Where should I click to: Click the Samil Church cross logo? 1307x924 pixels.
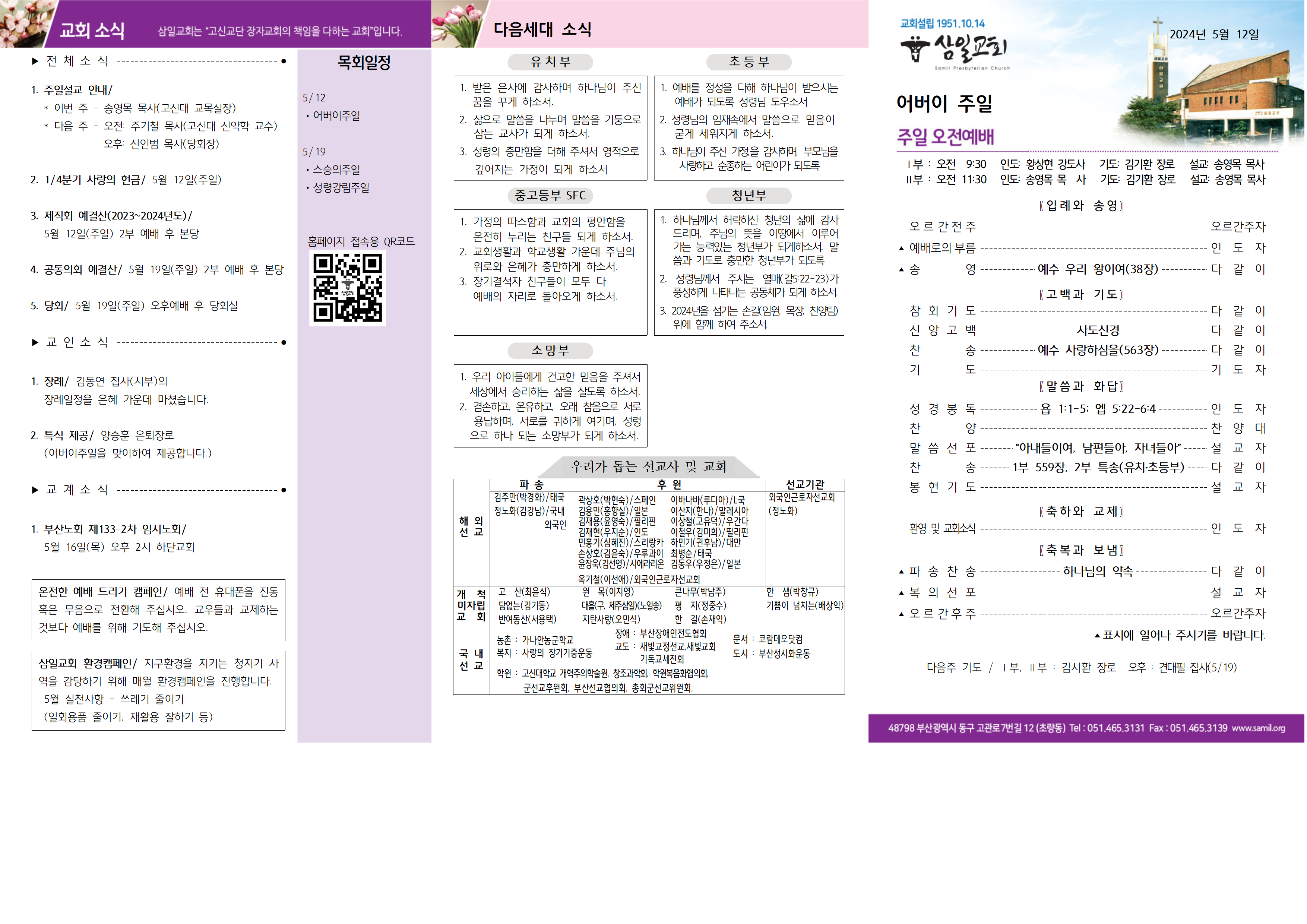pos(915,48)
